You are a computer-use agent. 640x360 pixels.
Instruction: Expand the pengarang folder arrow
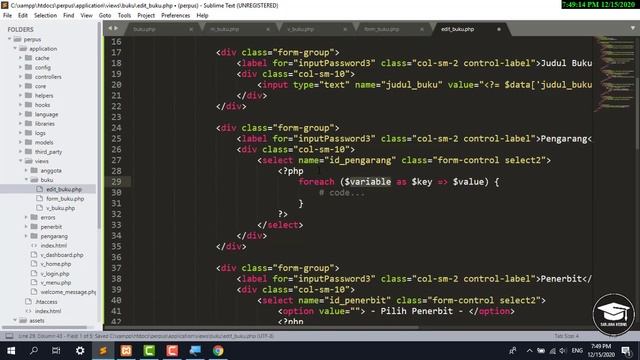click(x=27, y=236)
